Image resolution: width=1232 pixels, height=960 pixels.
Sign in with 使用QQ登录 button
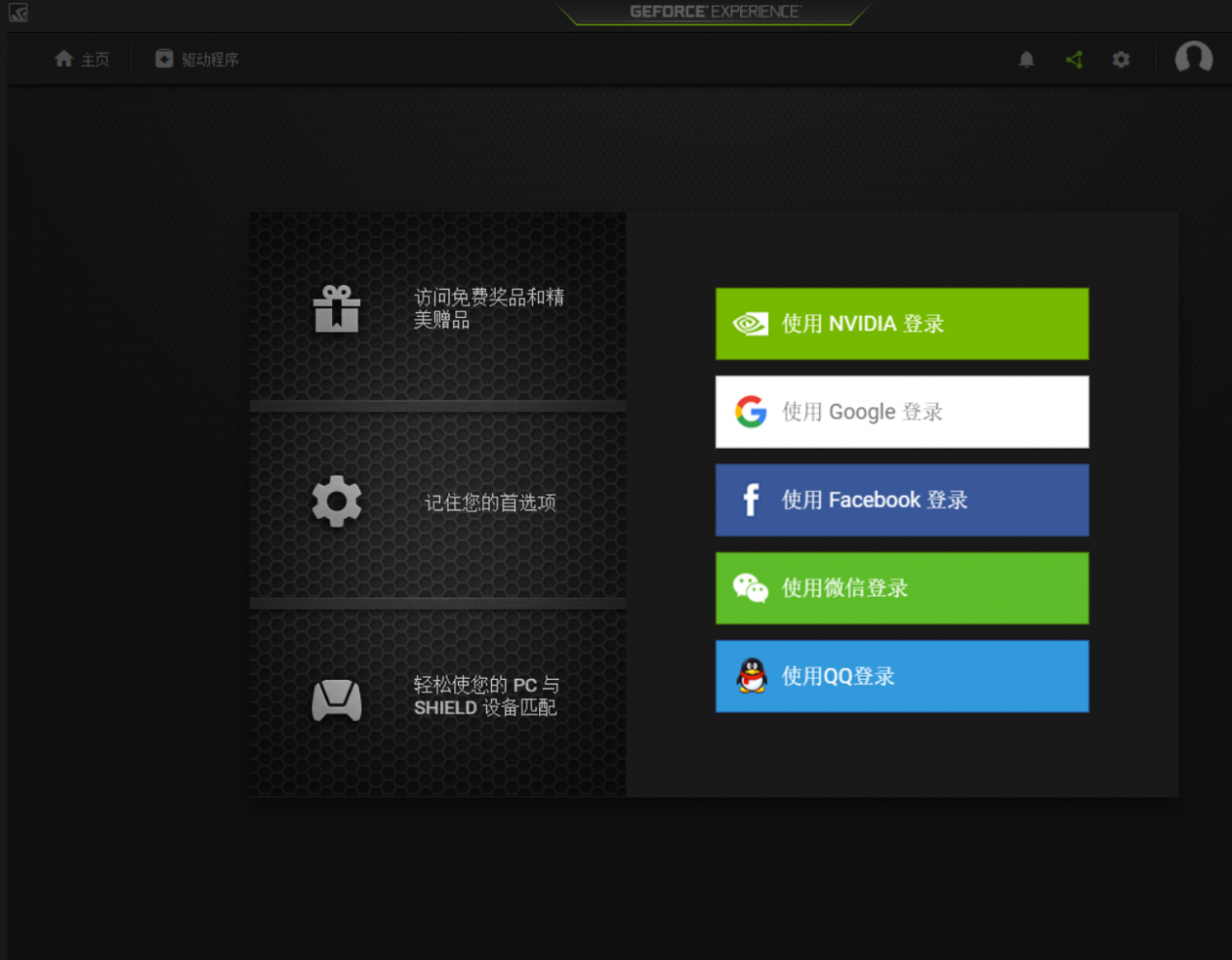point(902,676)
